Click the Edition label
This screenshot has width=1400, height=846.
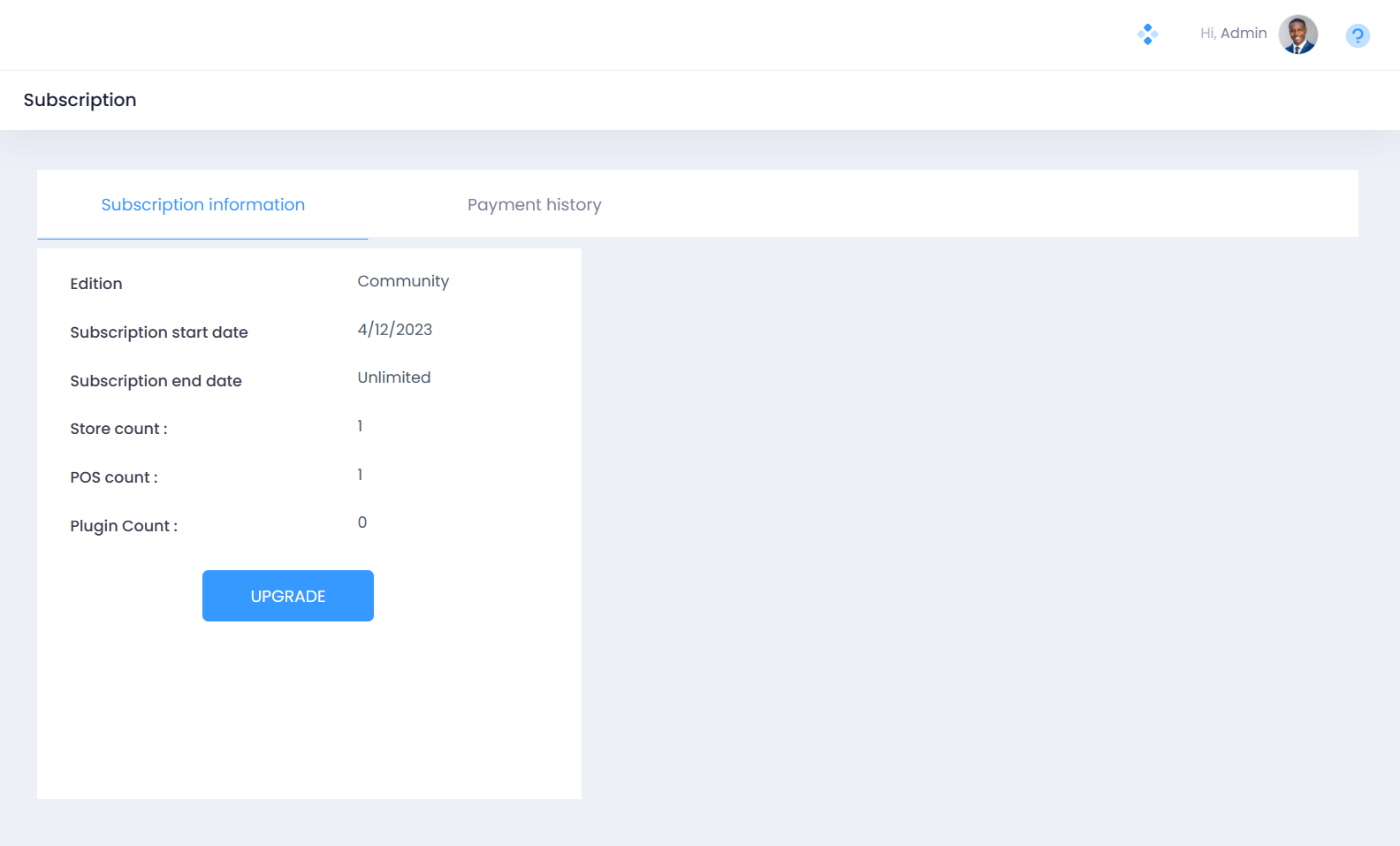point(96,284)
